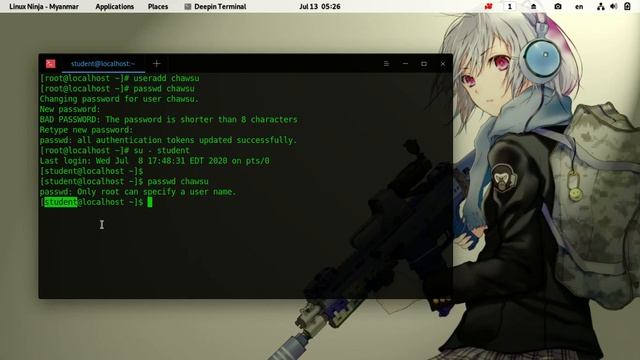This screenshot has width=640, height=360.
Task: Click the 'Last login' line
Action: click(155, 161)
